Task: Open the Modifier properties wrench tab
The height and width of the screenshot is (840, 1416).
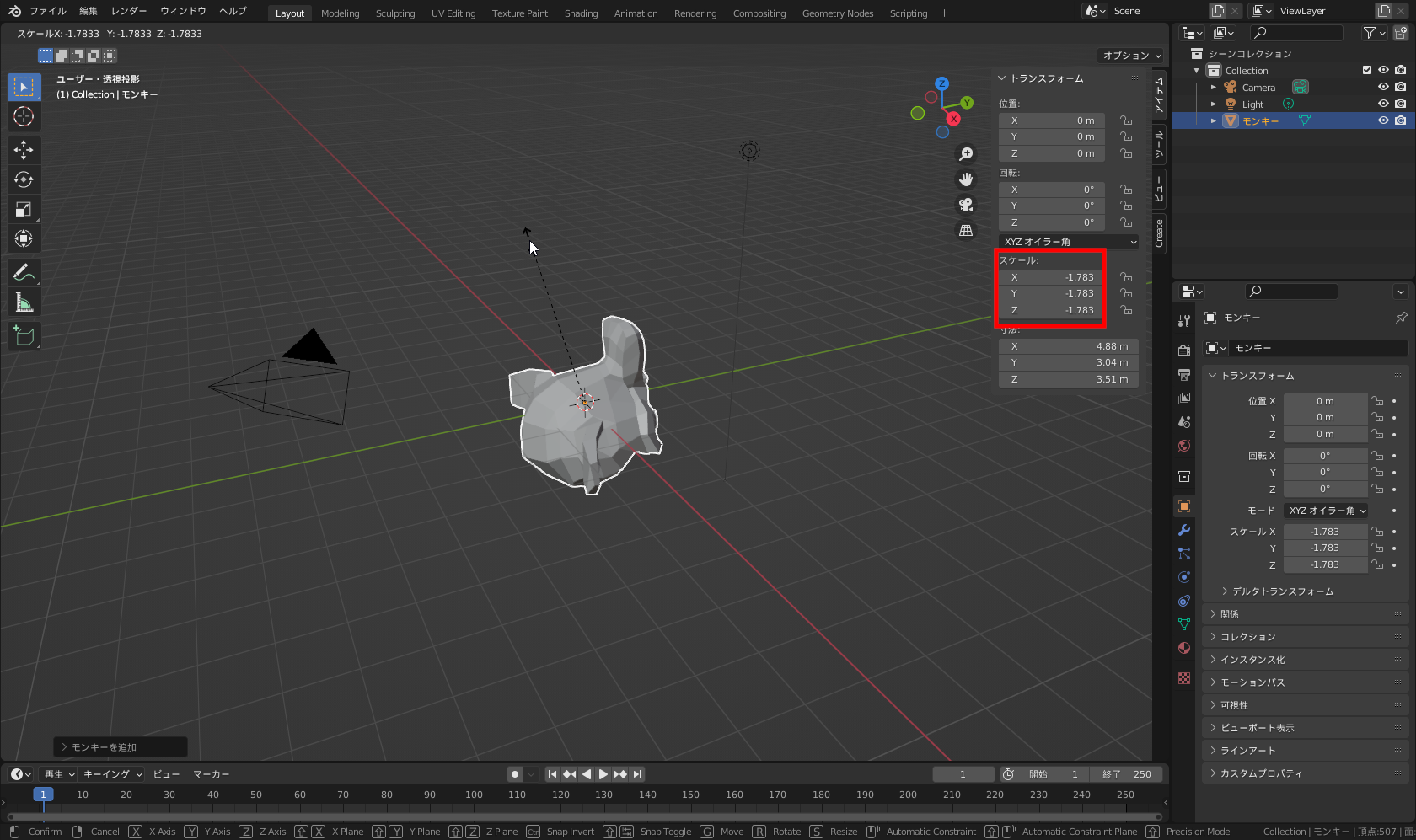Action: click(1184, 530)
